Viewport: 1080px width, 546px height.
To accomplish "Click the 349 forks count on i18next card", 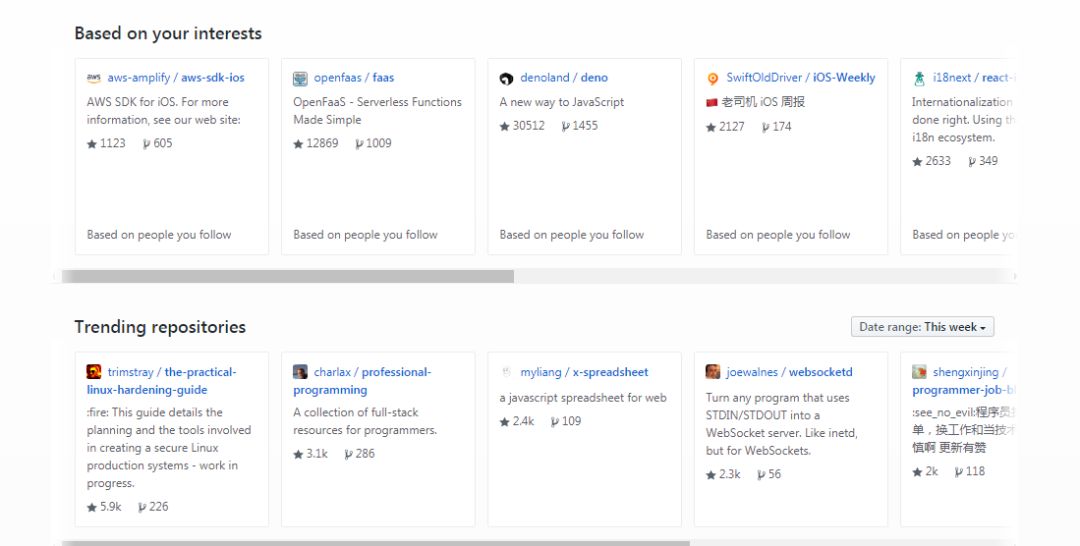I will [988, 161].
